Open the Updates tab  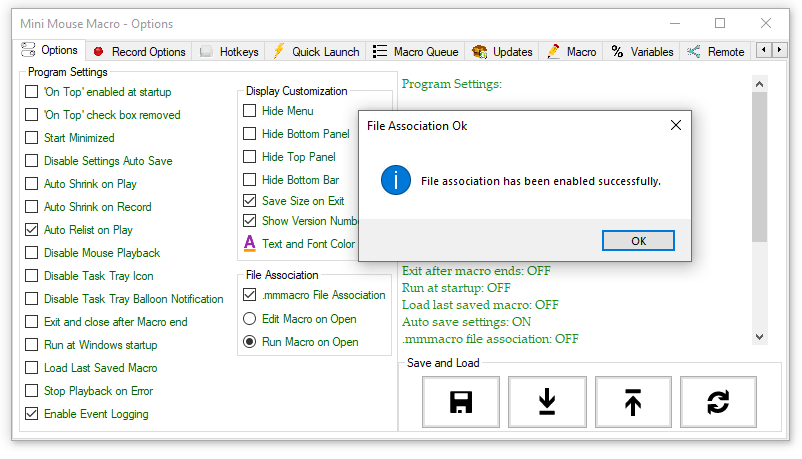pos(502,51)
